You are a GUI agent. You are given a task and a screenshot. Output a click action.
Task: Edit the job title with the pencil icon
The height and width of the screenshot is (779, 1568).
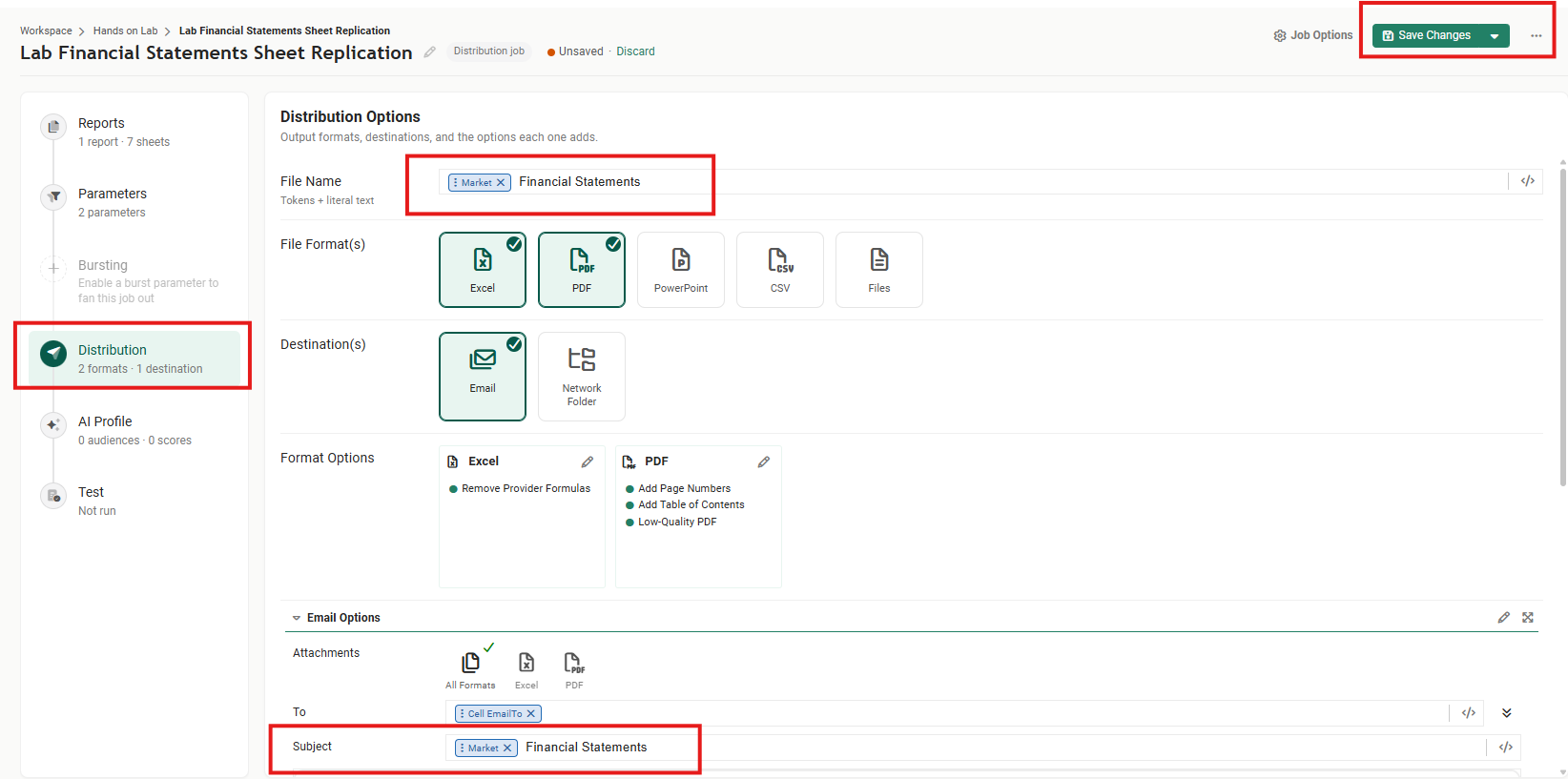pos(430,52)
